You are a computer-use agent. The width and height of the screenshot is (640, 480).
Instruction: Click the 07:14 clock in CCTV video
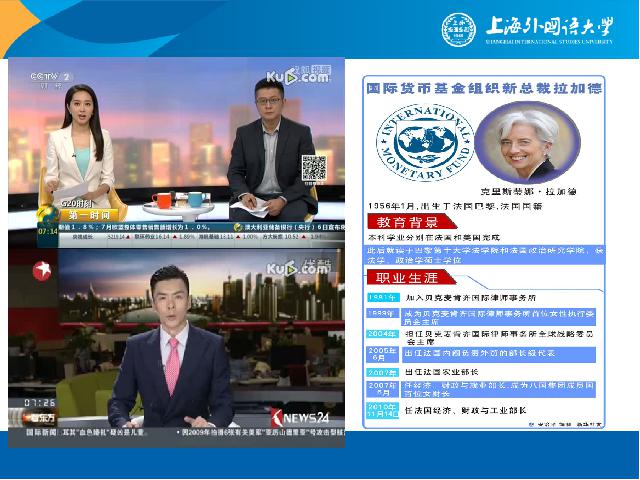[47, 230]
